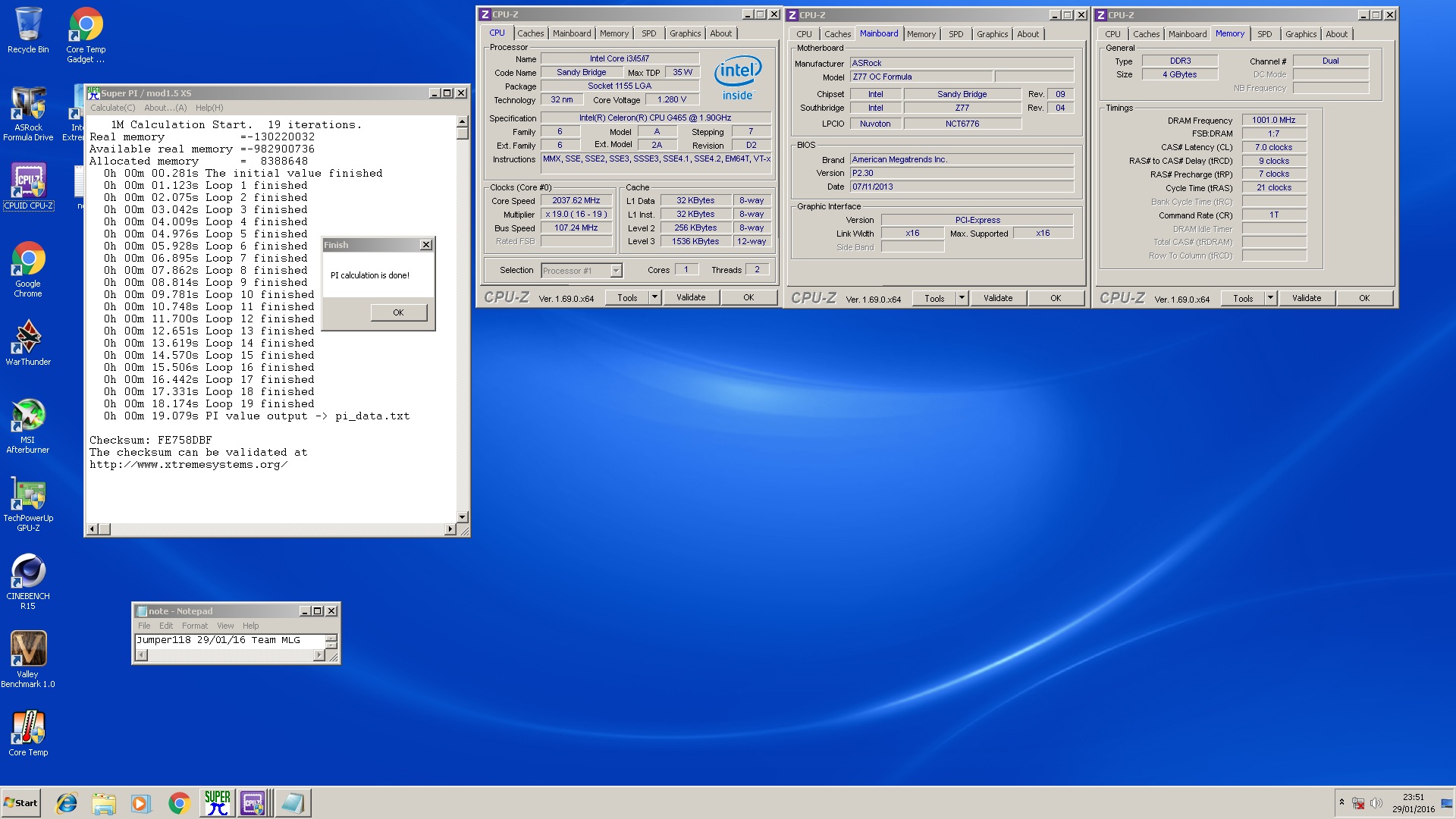
Task: Switch to CPU tab in Mainboard CPU-Z window
Action: (x=804, y=34)
